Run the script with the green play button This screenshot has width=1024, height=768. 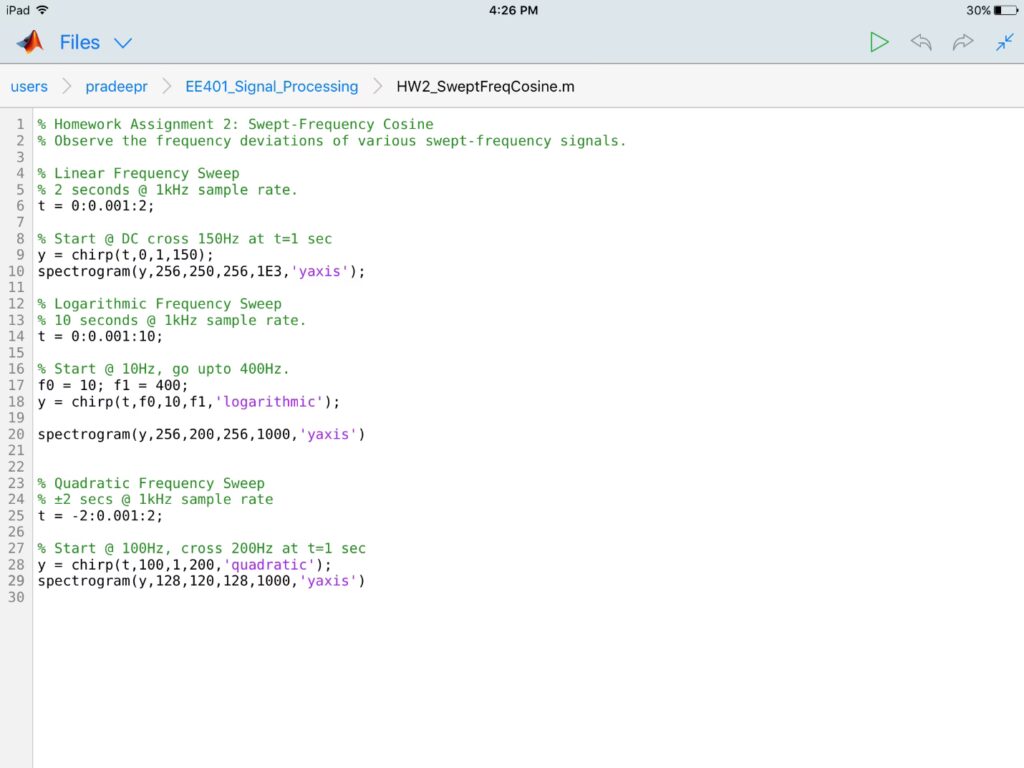coord(879,42)
